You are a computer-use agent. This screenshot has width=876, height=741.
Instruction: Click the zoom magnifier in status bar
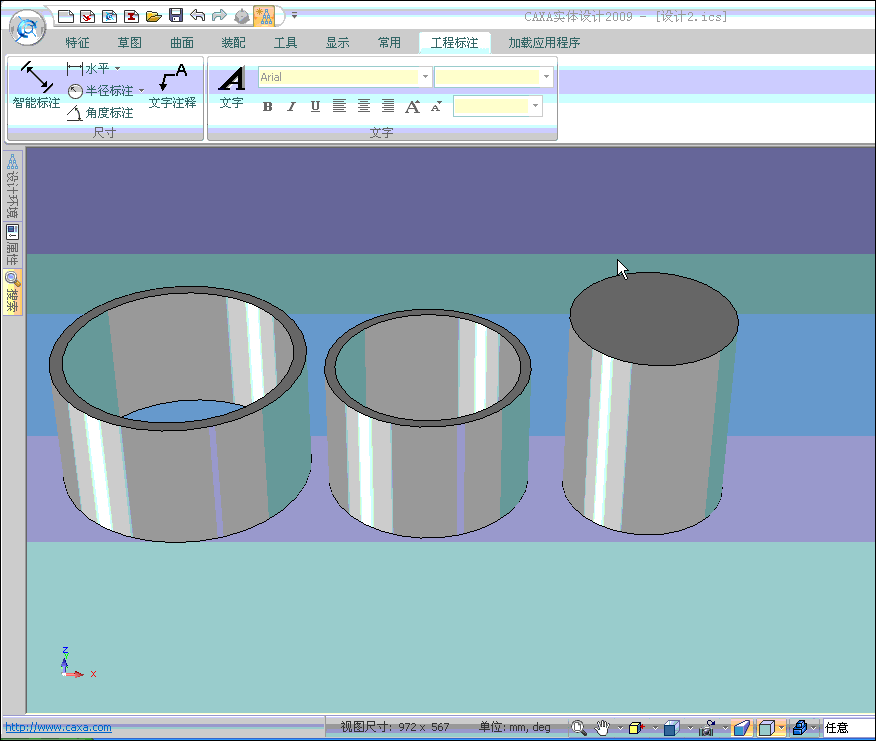click(578, 728)
